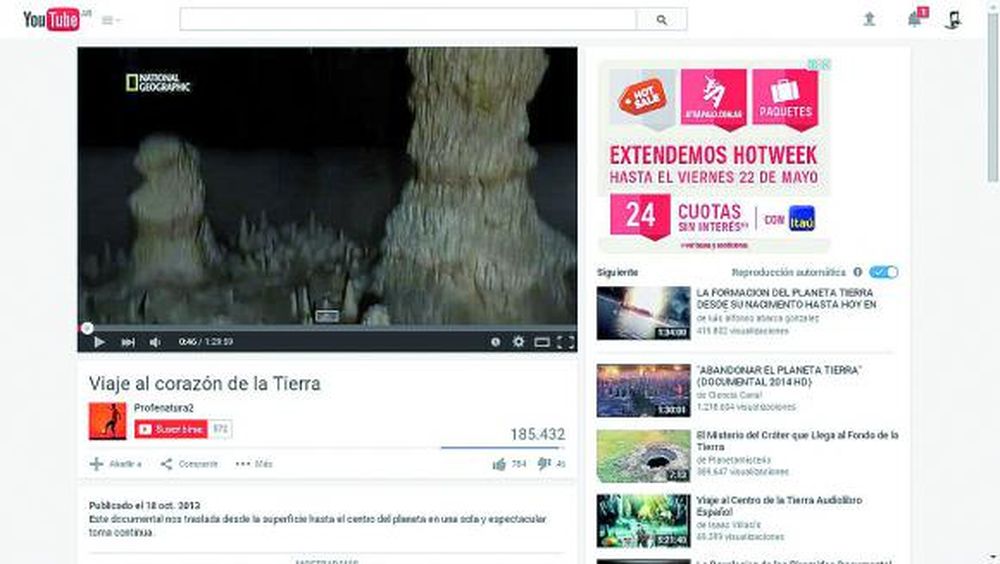
Task: Like the video with thumbs up
Action: (x=499, y=464)
